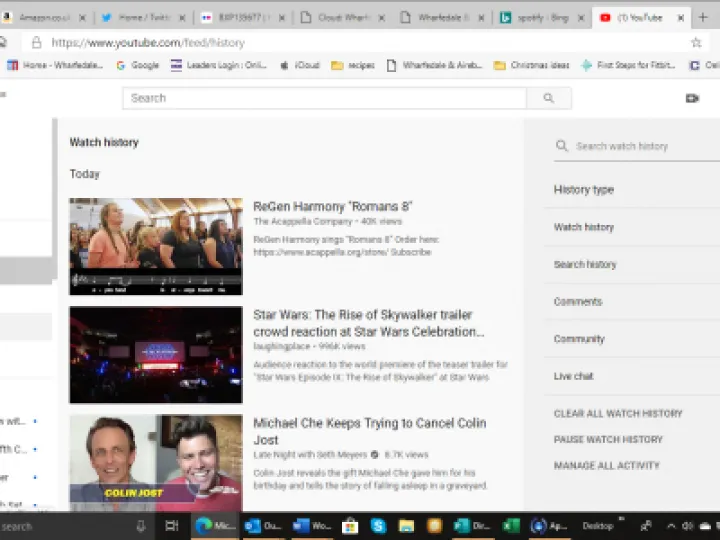Open Excel from the taskbar
The height and width of the screenshot is (540, 720).
(511, 525)
